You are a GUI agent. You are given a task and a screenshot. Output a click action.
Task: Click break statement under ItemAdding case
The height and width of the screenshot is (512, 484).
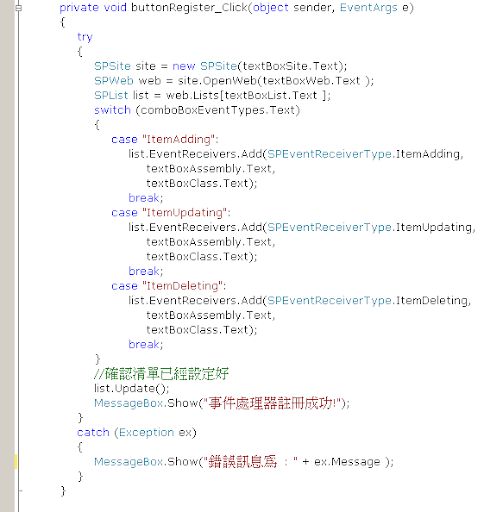coord(146,198)
